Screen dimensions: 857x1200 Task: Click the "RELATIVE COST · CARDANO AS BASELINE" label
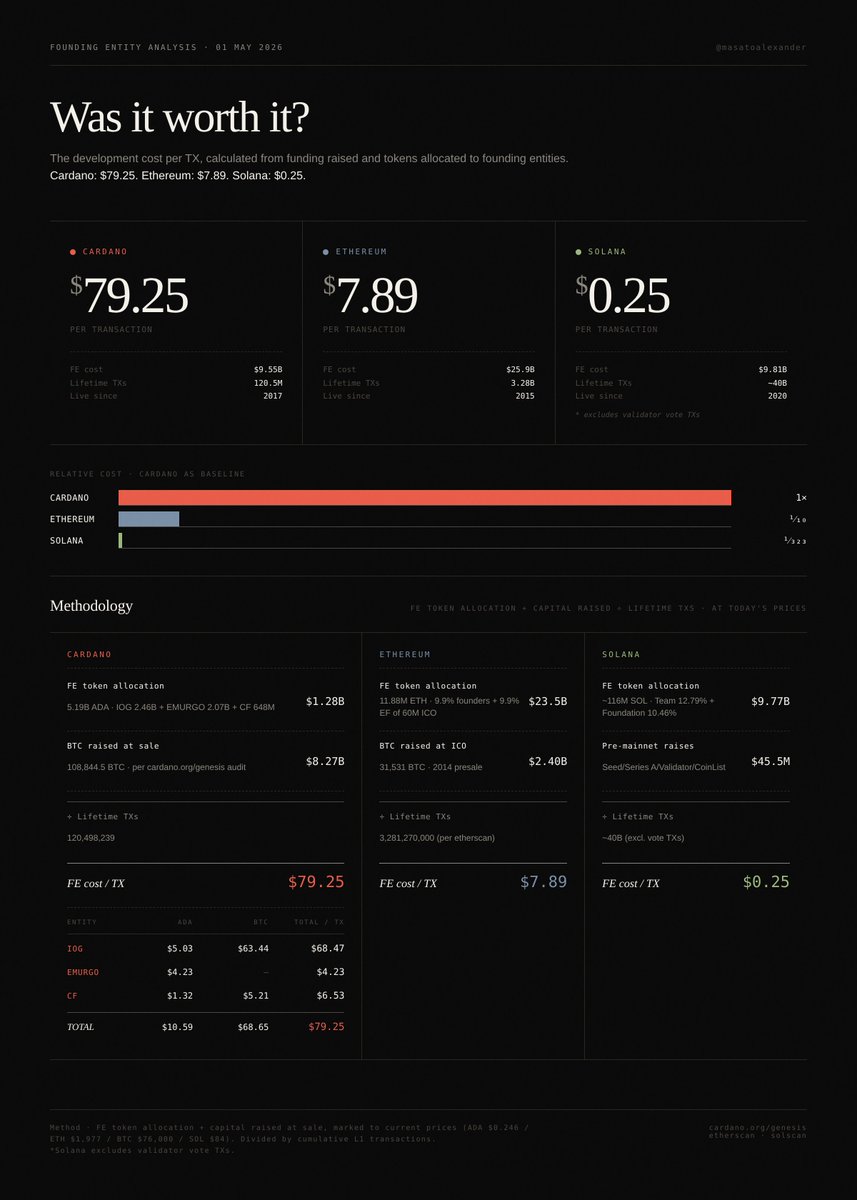coord(147,474)
